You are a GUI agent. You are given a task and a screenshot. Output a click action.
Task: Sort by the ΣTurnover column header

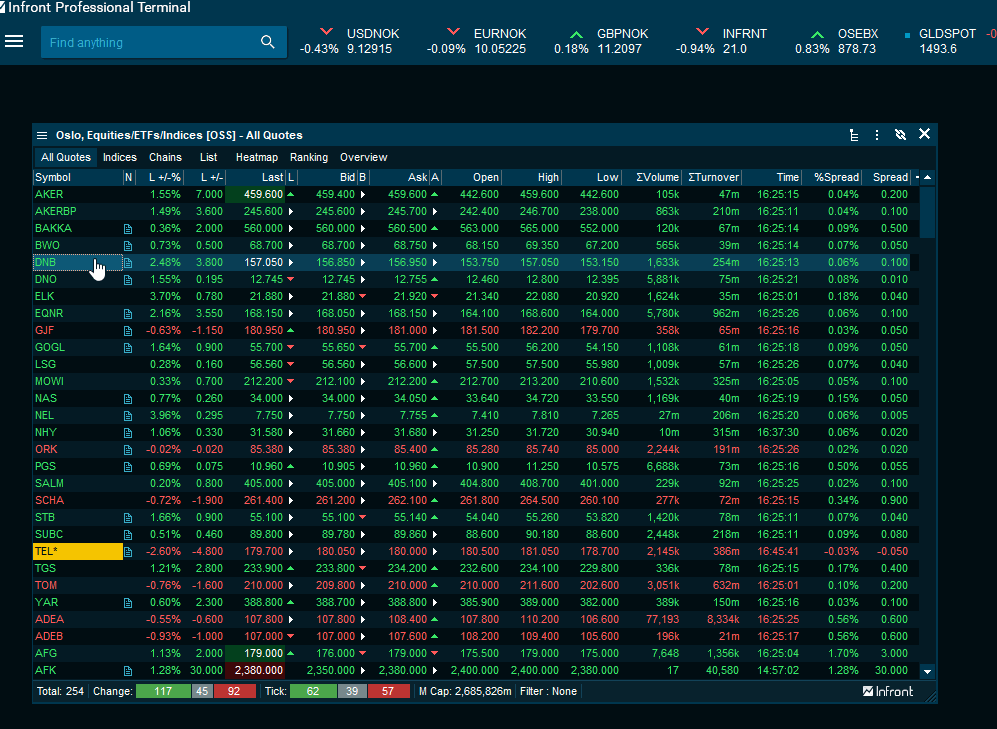click(713, 177)
